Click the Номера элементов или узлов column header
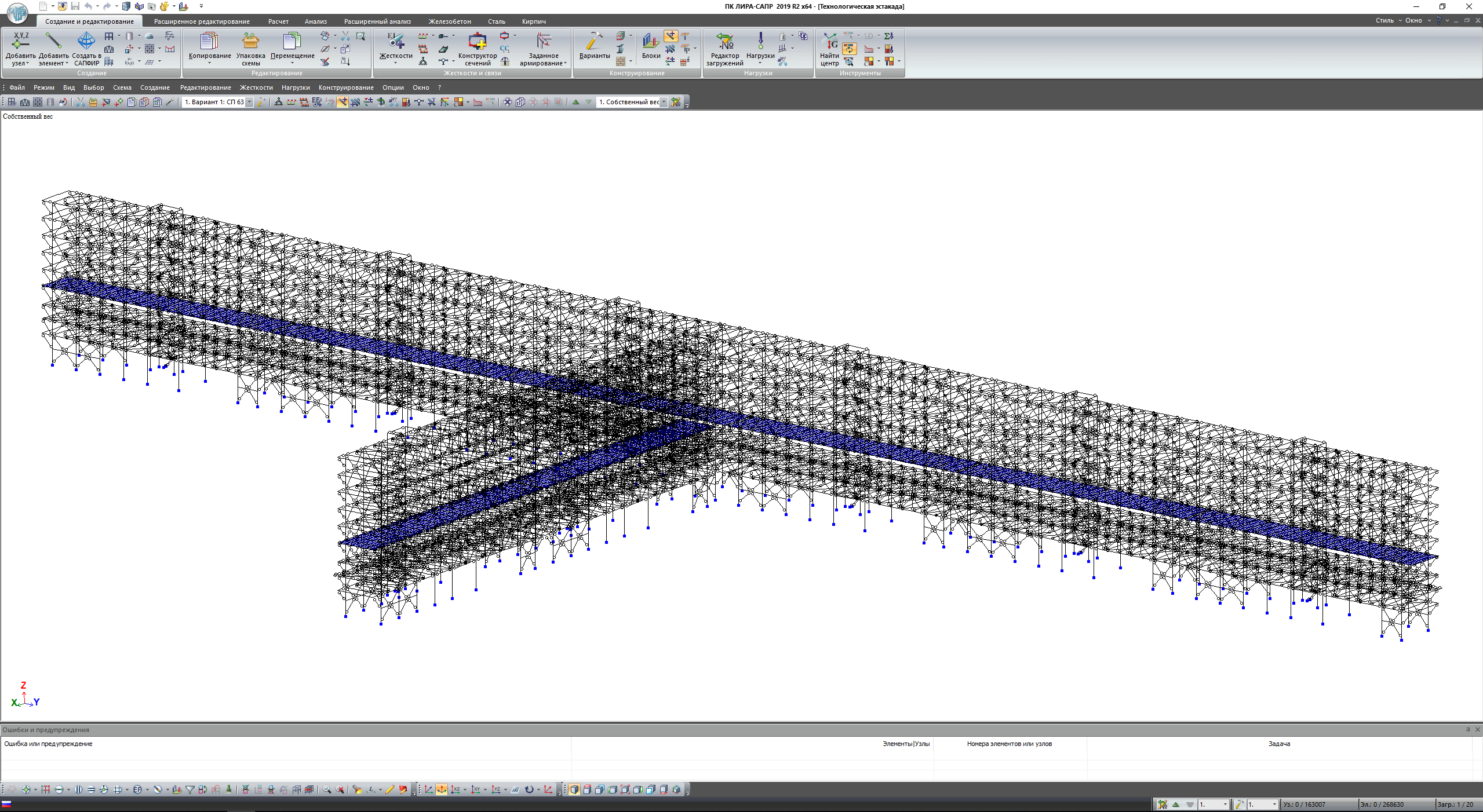This screenshot has width=1483, height=812. [x=1009, y=744]
